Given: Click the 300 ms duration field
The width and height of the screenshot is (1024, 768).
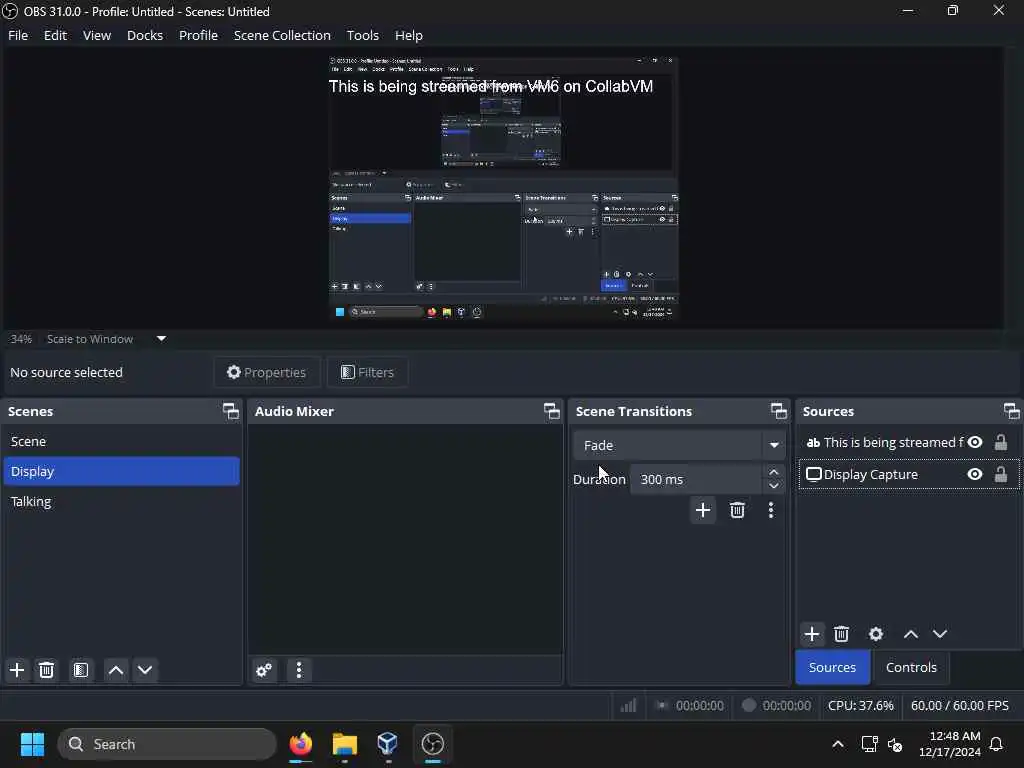Looking at the screenshot, I should point(696,479).
